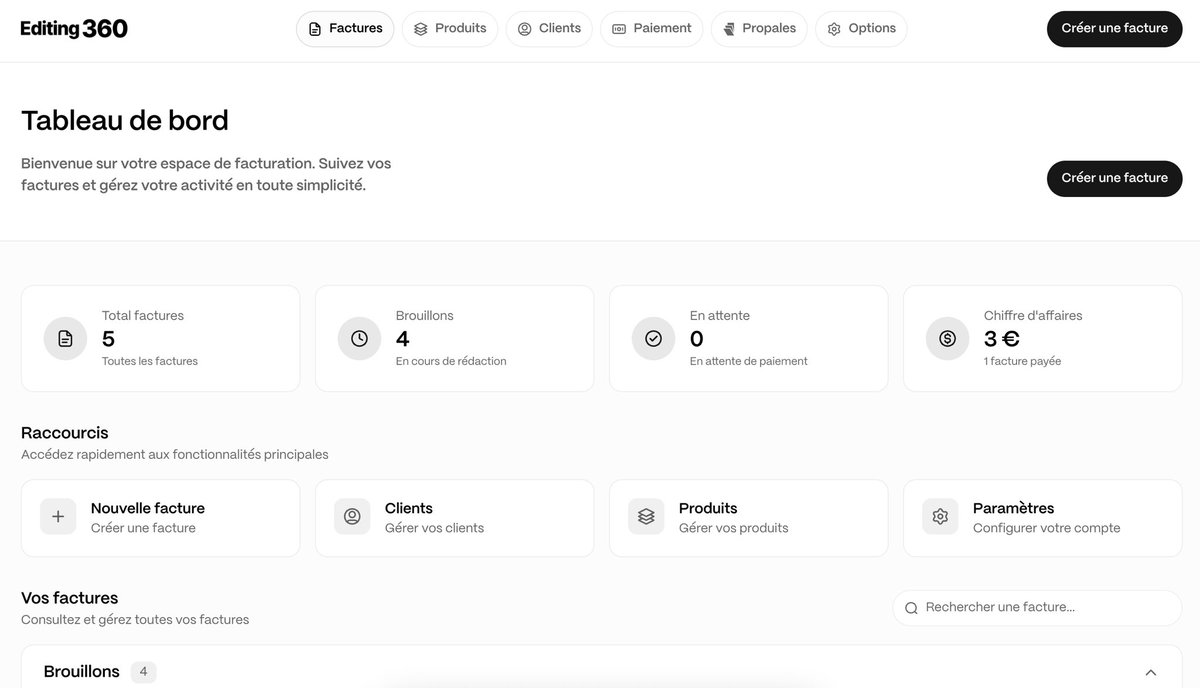Click the plus icon for Nouvelle facture
Screen dimensions: 1200x688
(58, 517)
